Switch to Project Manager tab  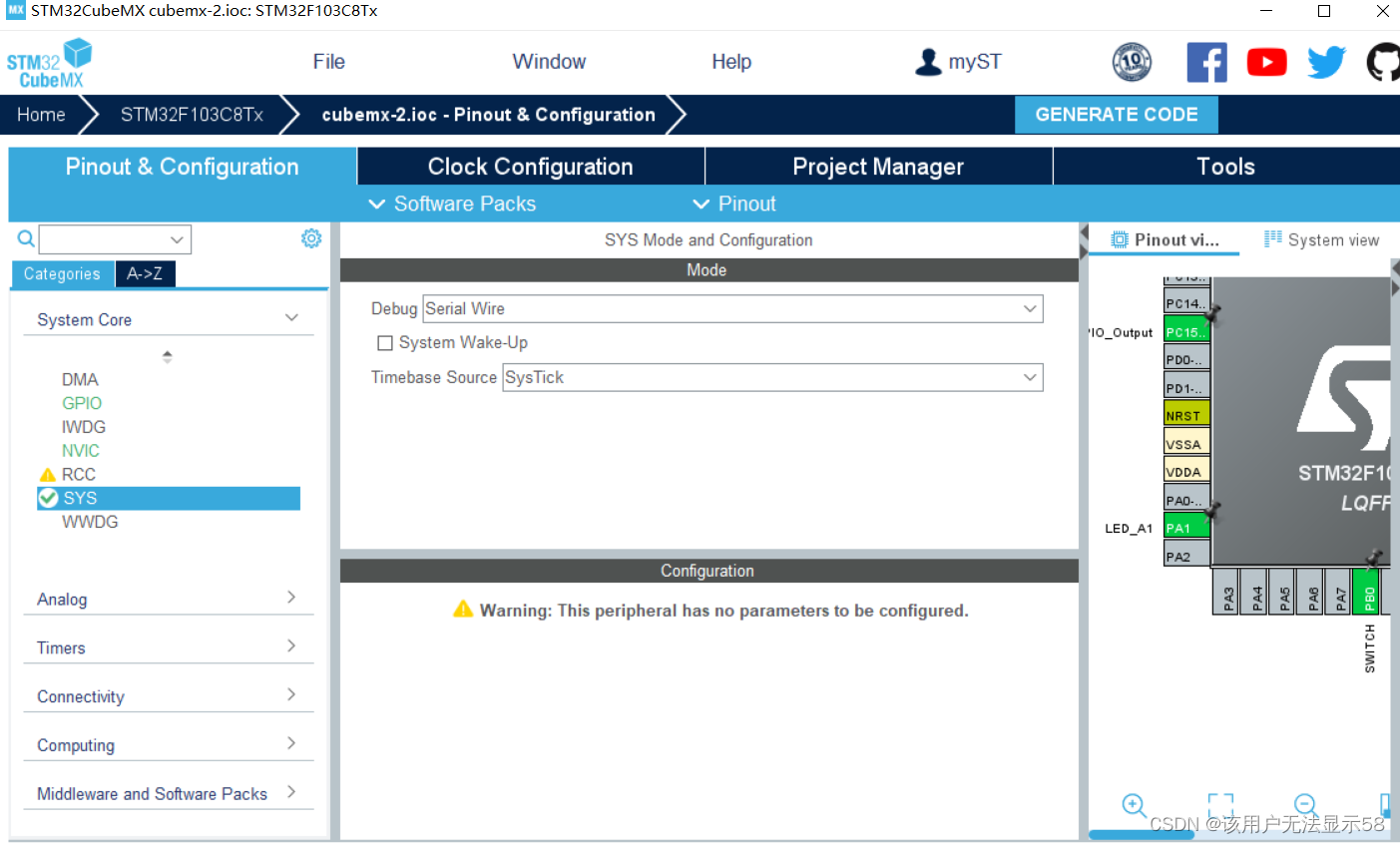click(878, 167)
